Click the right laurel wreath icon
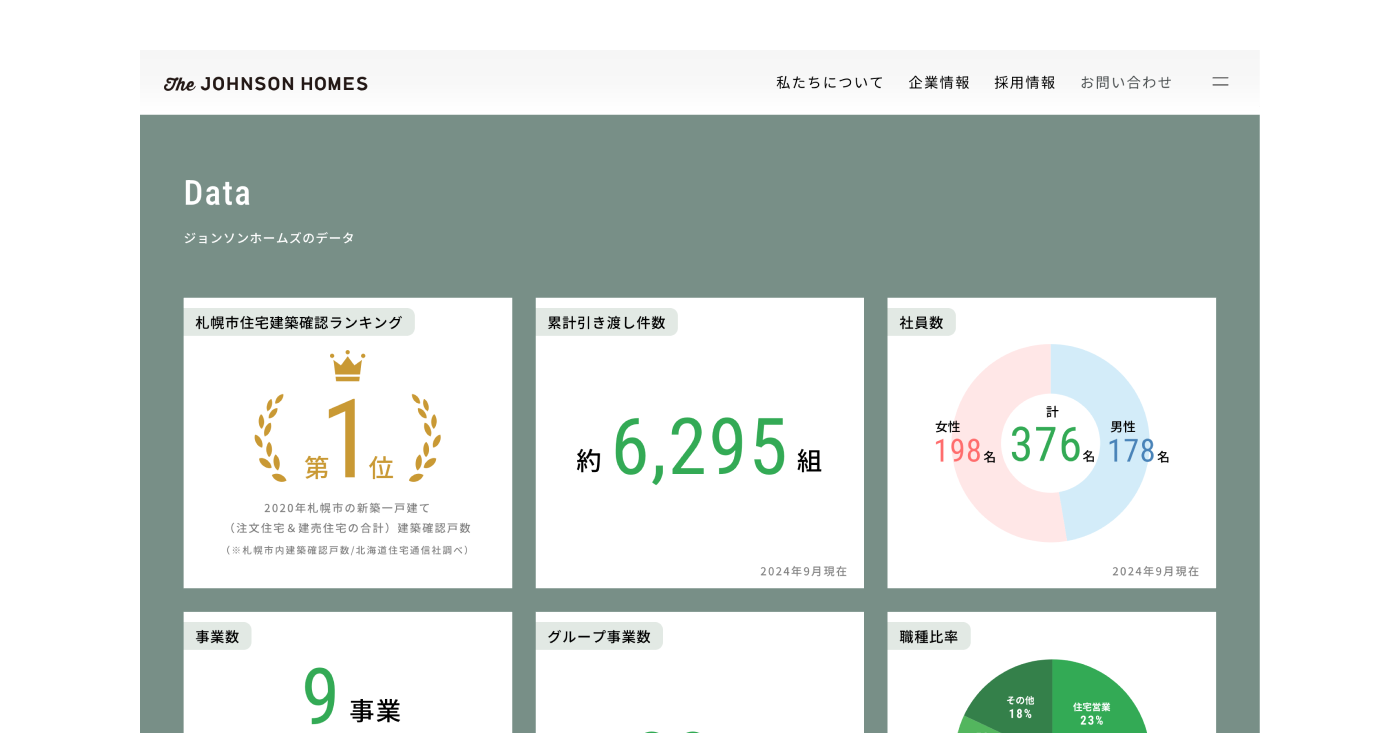The width and height of the screenshot is (1400, 733). (426, 438)
